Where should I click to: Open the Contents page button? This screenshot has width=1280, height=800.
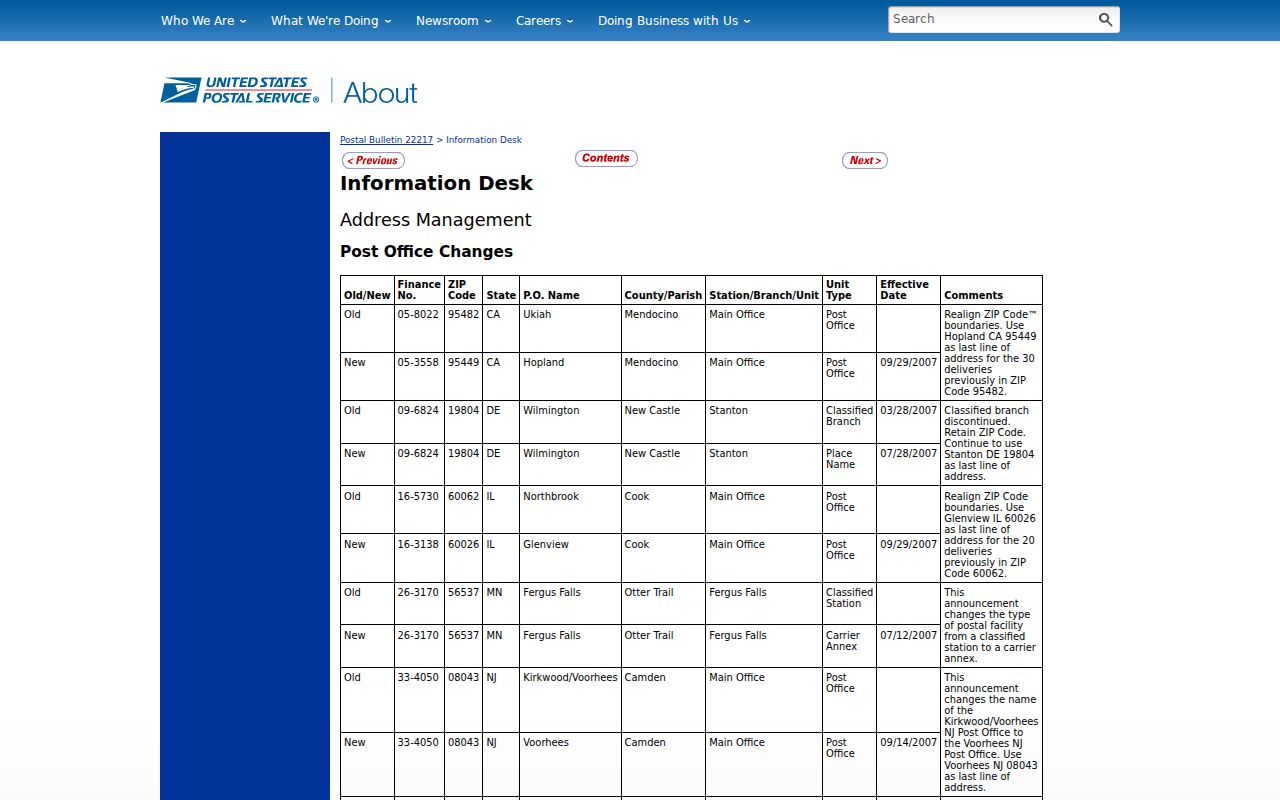click(x=606, y=158)
